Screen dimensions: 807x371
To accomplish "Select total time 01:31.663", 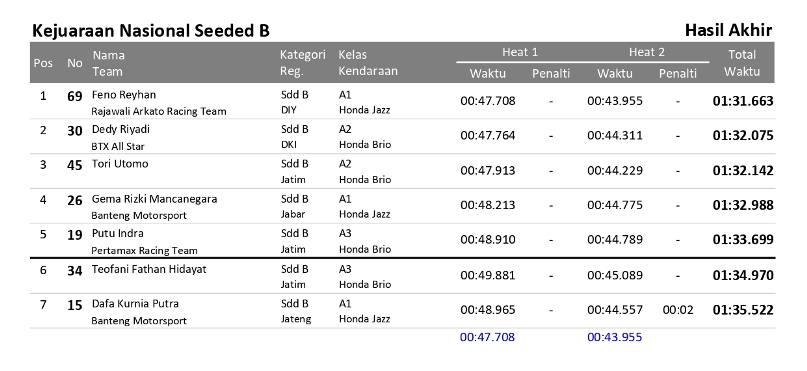I will click(x=743, y=101).
